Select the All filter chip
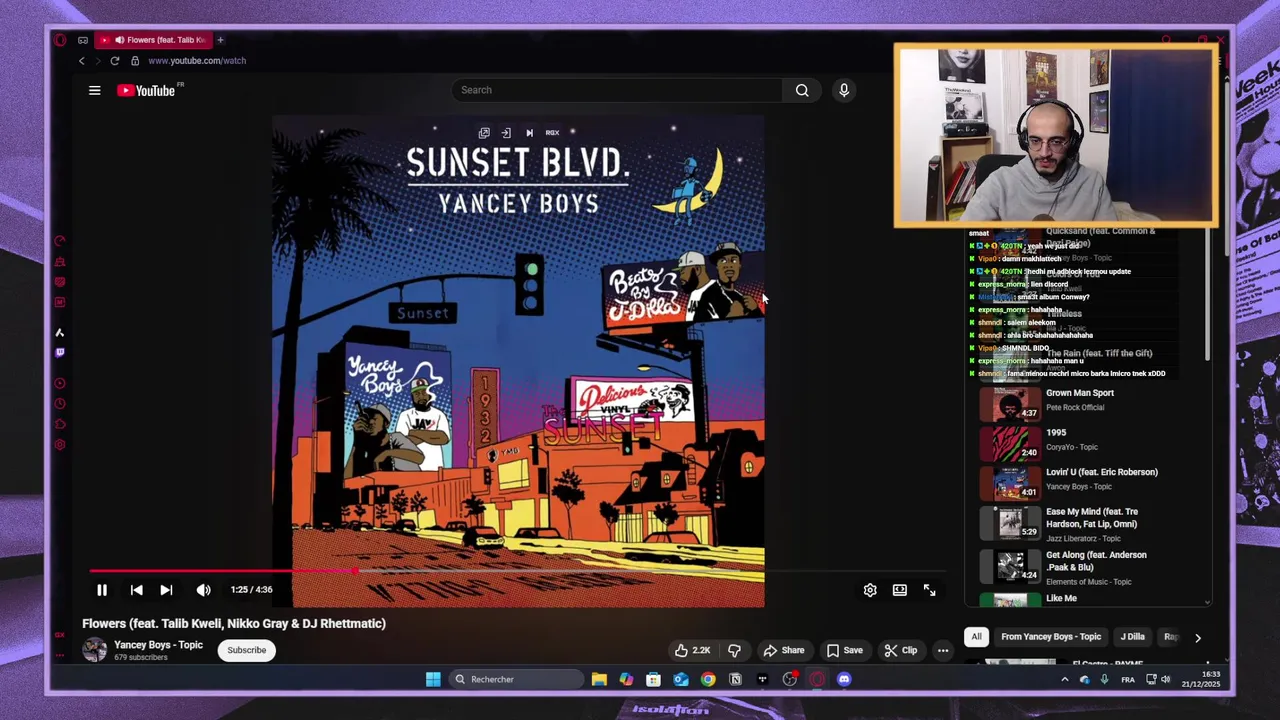Screen dimensions: 1280x720 [x=976, y=637]
